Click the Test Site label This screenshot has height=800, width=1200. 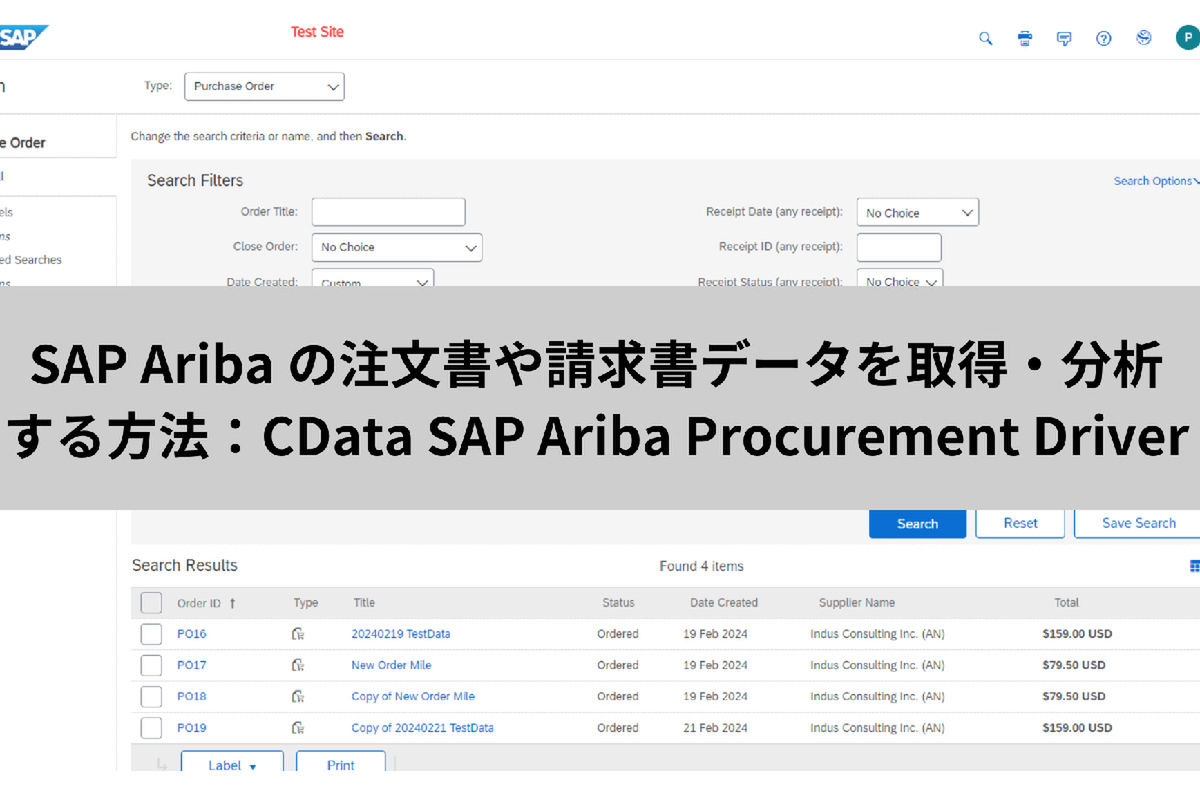[x=317, y=32]
